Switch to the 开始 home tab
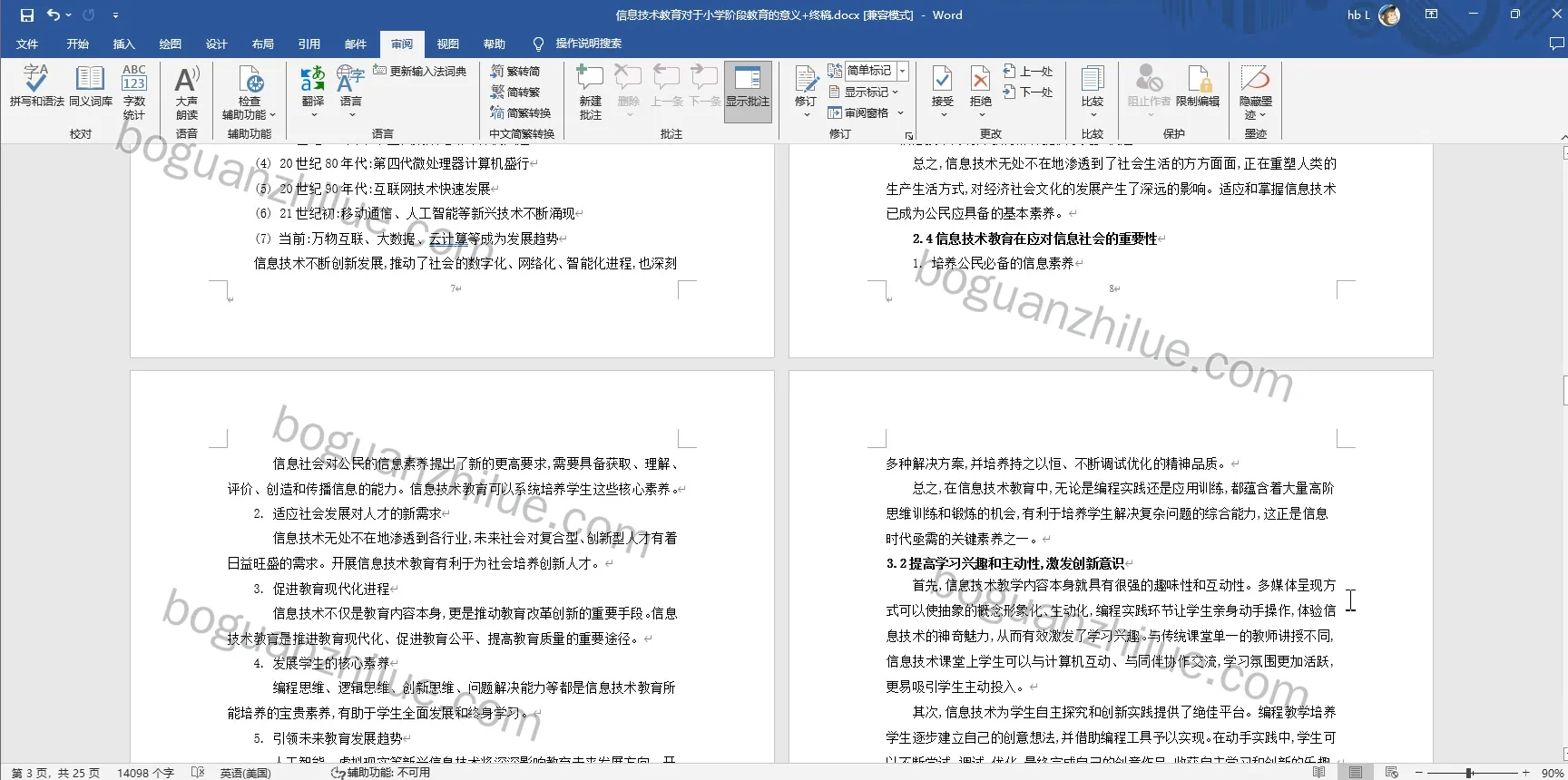The image size is (1568, 780). (x=77, y=44)
